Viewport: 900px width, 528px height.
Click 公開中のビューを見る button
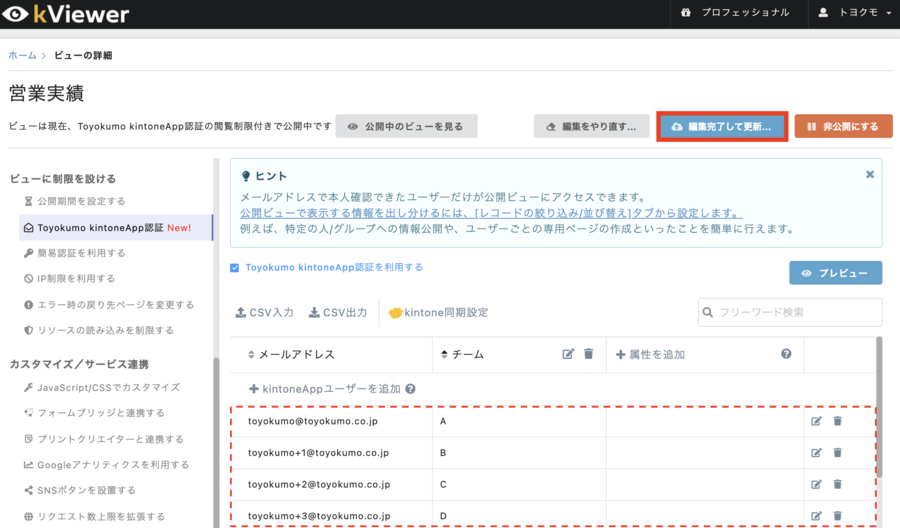point(406,126)
